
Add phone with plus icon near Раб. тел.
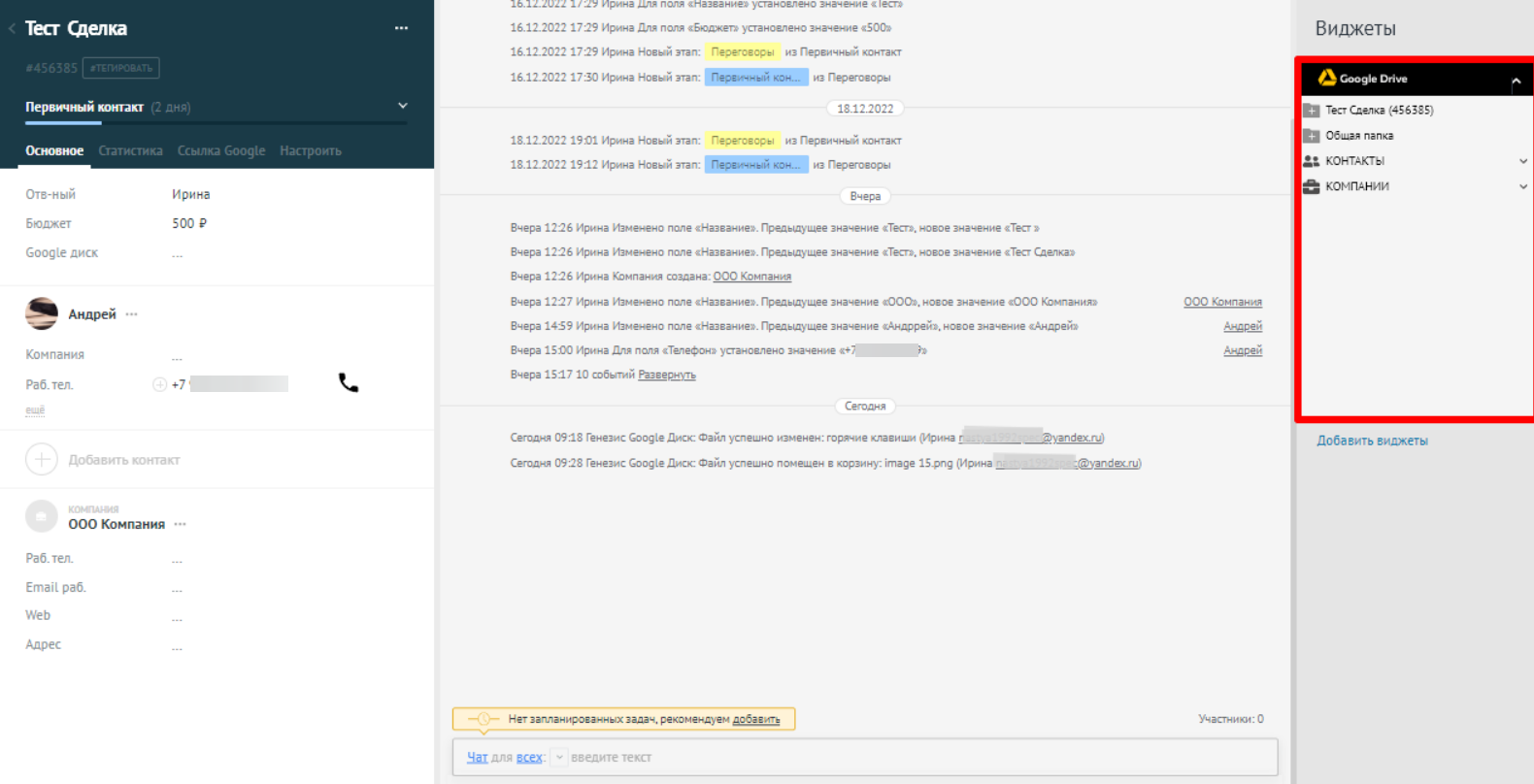point(159,384)
